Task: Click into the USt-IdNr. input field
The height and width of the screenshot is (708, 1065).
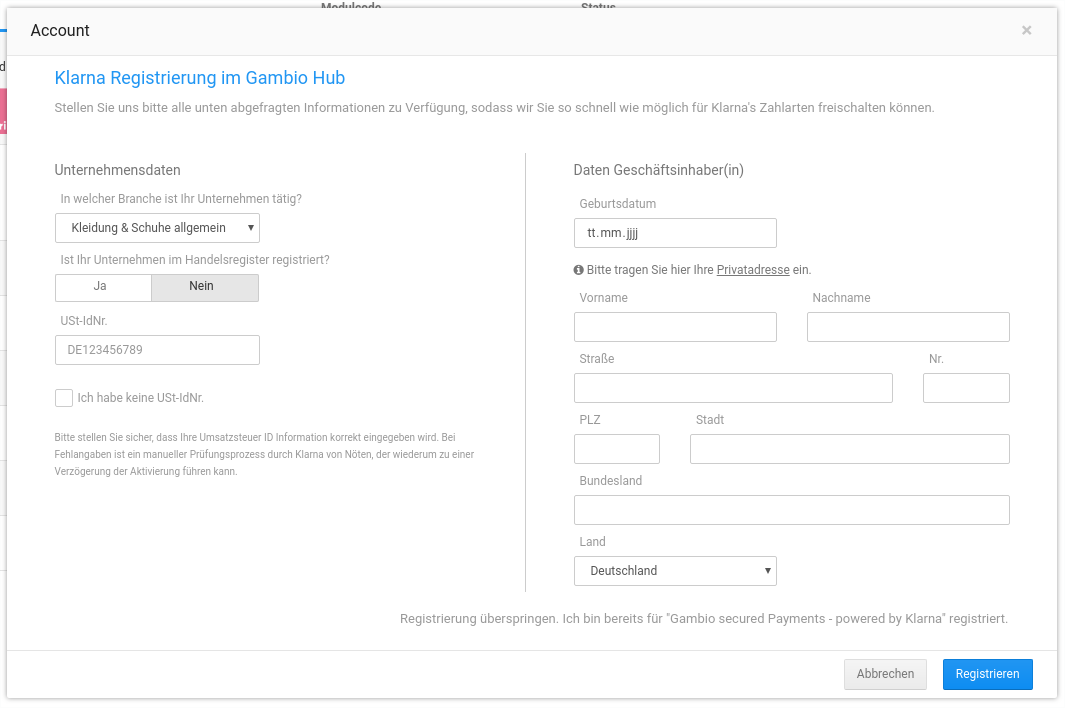Action: point(157,350)
